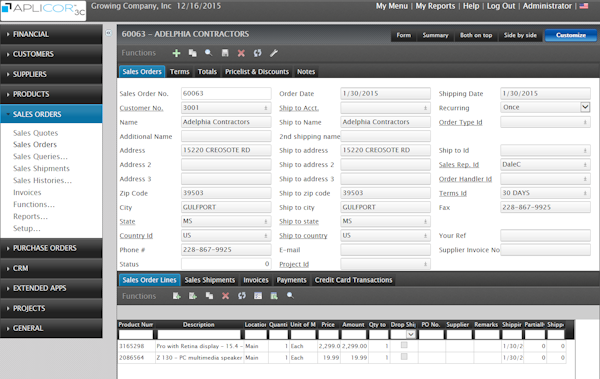Open the lookup arrow in Order Type Id field
The image size is (600, 379).
[585, 123]
